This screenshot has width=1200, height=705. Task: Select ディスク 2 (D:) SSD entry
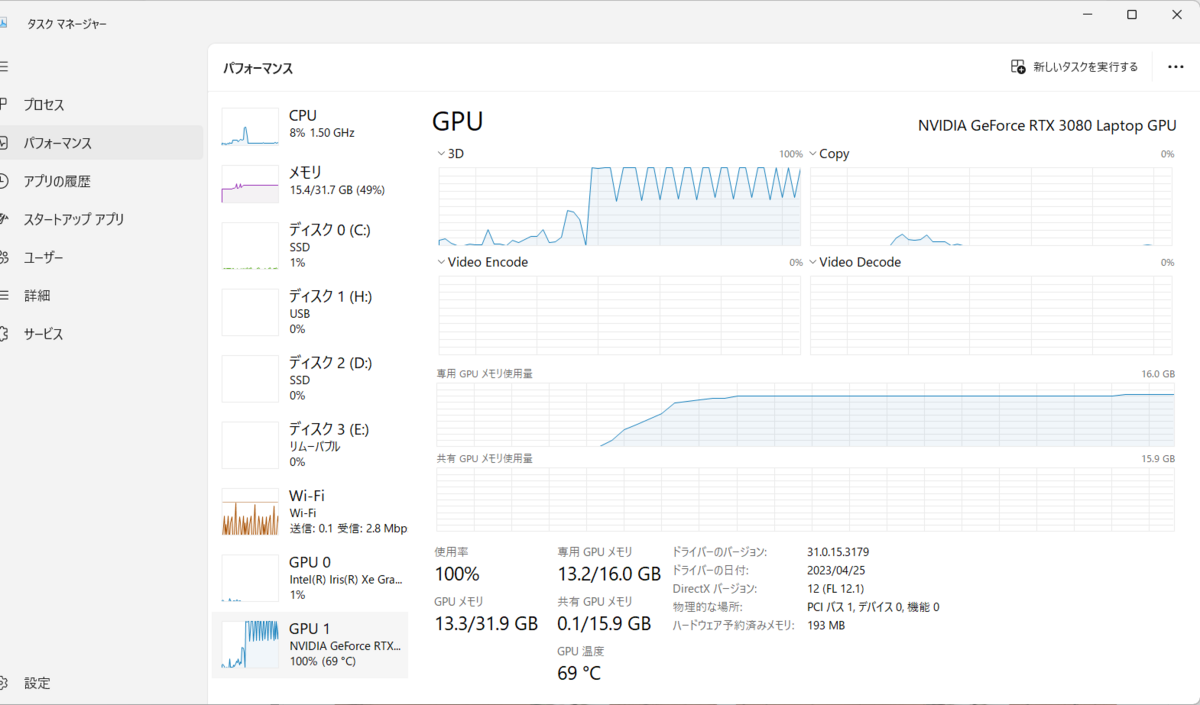click(x=310, y=379)
